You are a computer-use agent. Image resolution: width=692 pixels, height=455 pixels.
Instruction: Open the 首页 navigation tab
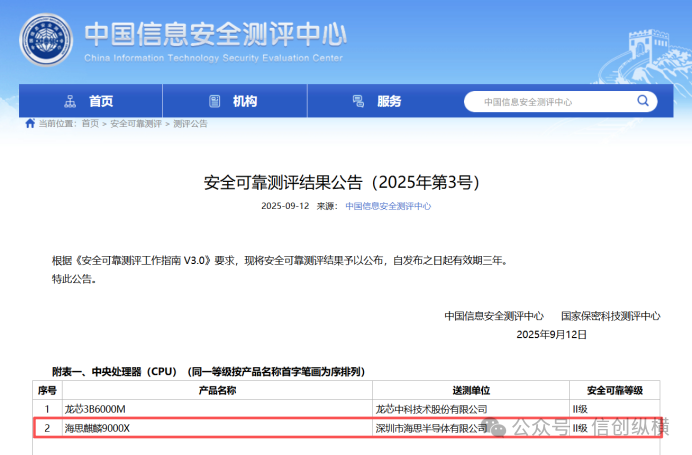[90, 101]
